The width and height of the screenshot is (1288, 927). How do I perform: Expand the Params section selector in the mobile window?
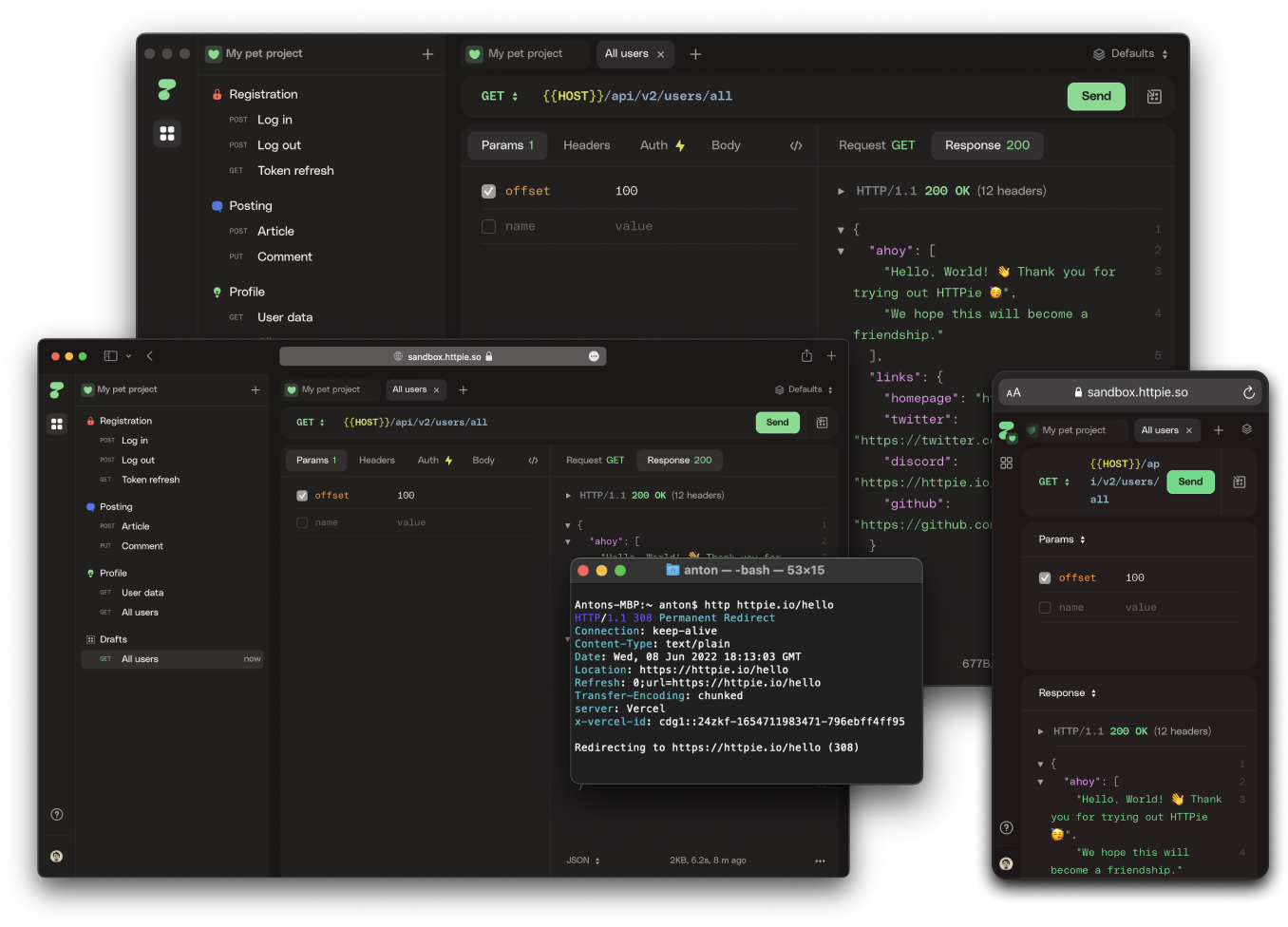pyautogui.click(x=1062, y=539)
